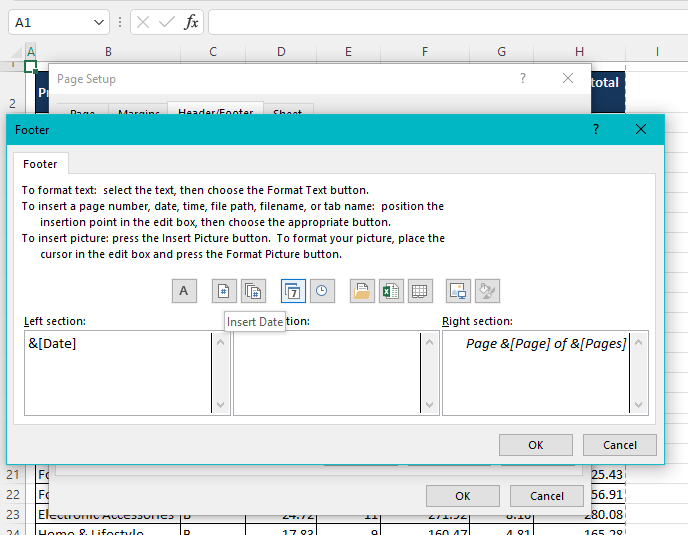688x535 pixels.
Task: Insert current time into footer
Action: pyautogui.click(x=322, y=291)
